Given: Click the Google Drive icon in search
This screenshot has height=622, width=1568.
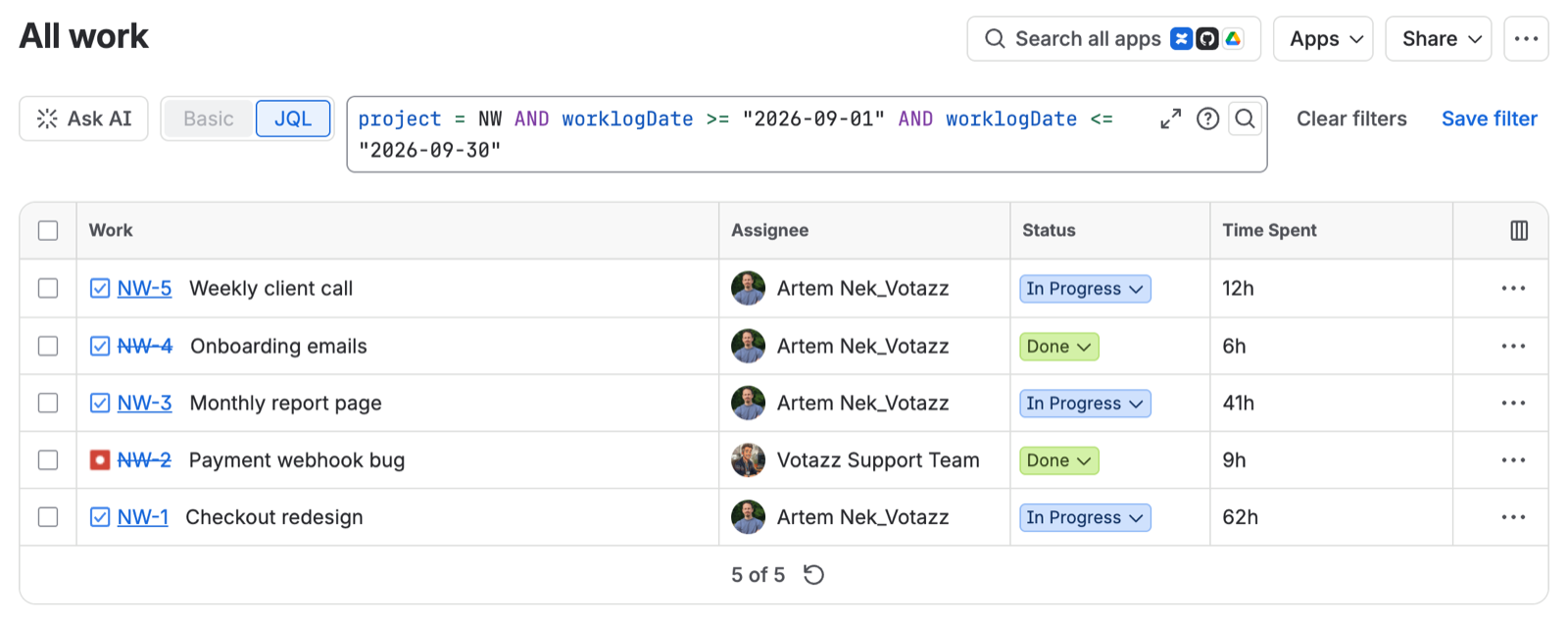Looking at the screenshot, I should [1233, 38].
